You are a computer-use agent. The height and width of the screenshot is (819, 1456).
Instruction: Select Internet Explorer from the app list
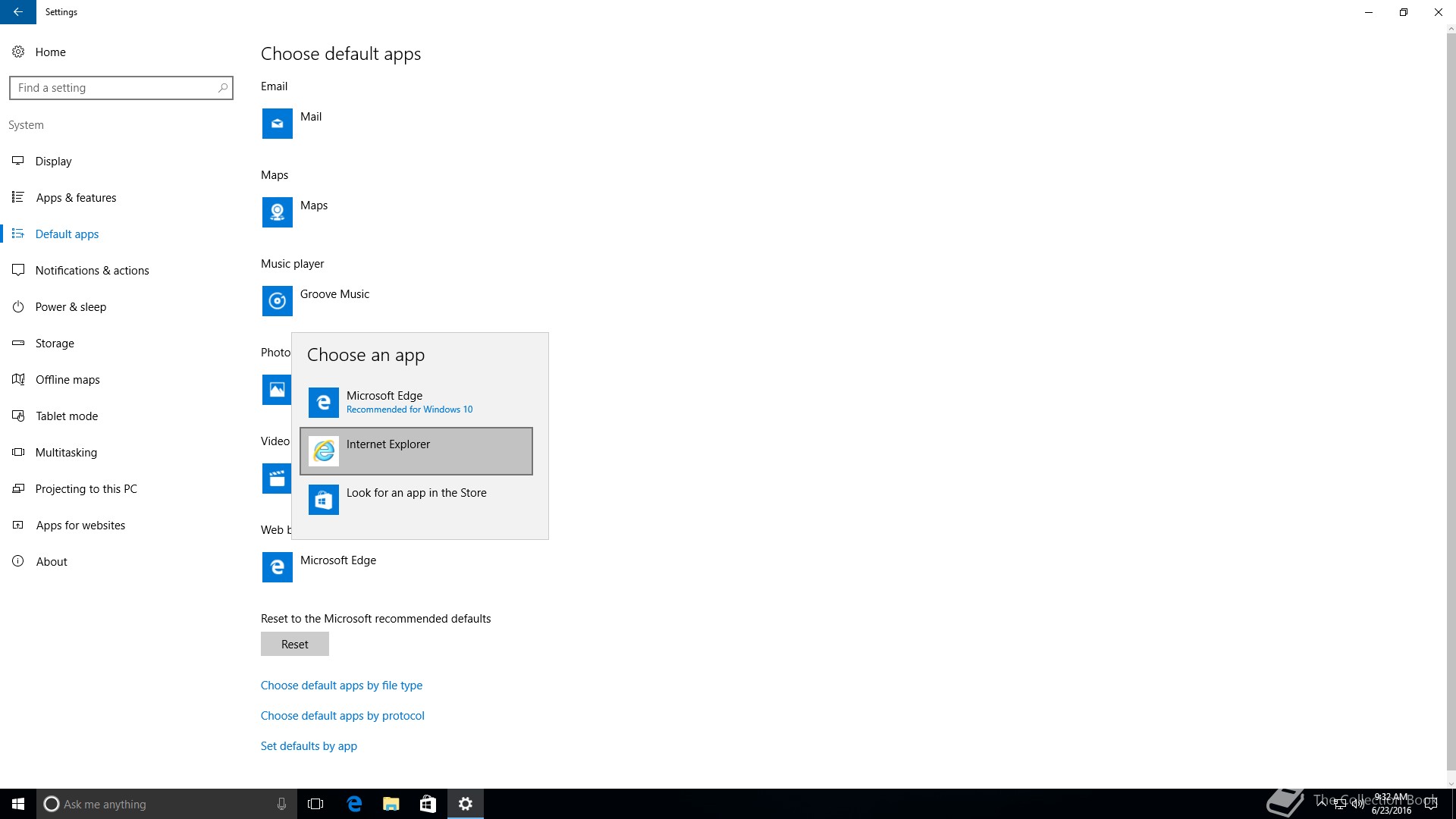(x=416, y=451)
